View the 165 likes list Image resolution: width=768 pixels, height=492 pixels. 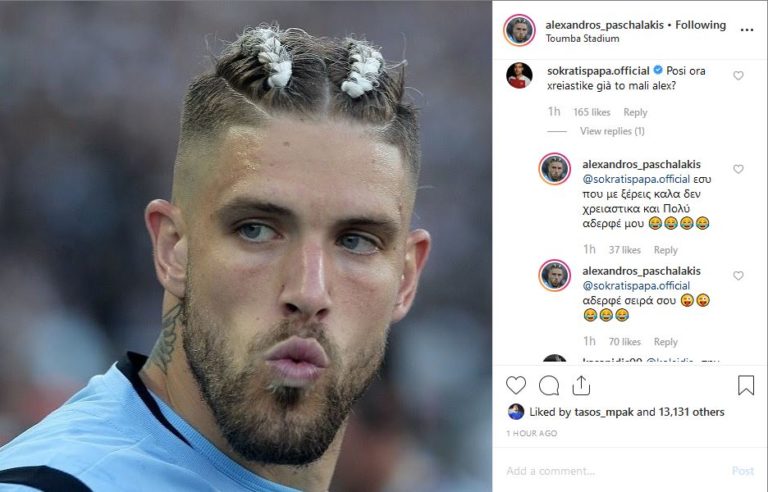click(592, 112)
